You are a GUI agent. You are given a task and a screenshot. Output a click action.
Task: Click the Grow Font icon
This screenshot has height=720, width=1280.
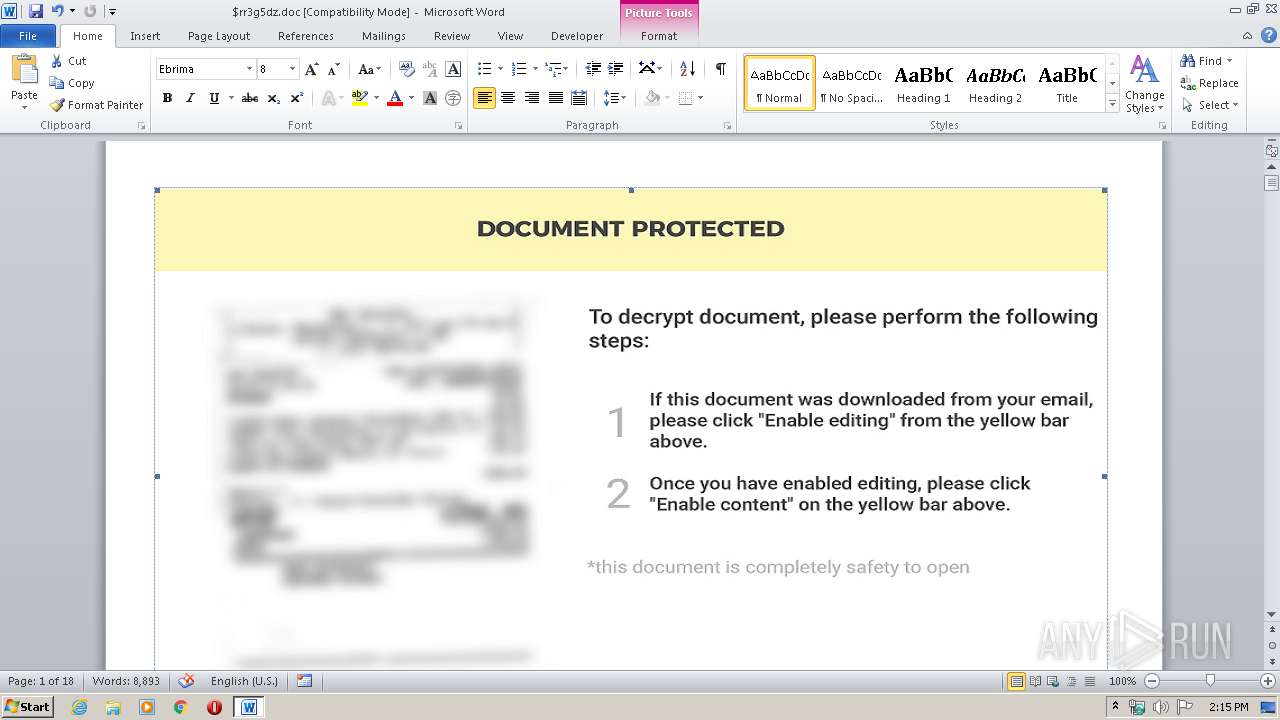point(312,69)
